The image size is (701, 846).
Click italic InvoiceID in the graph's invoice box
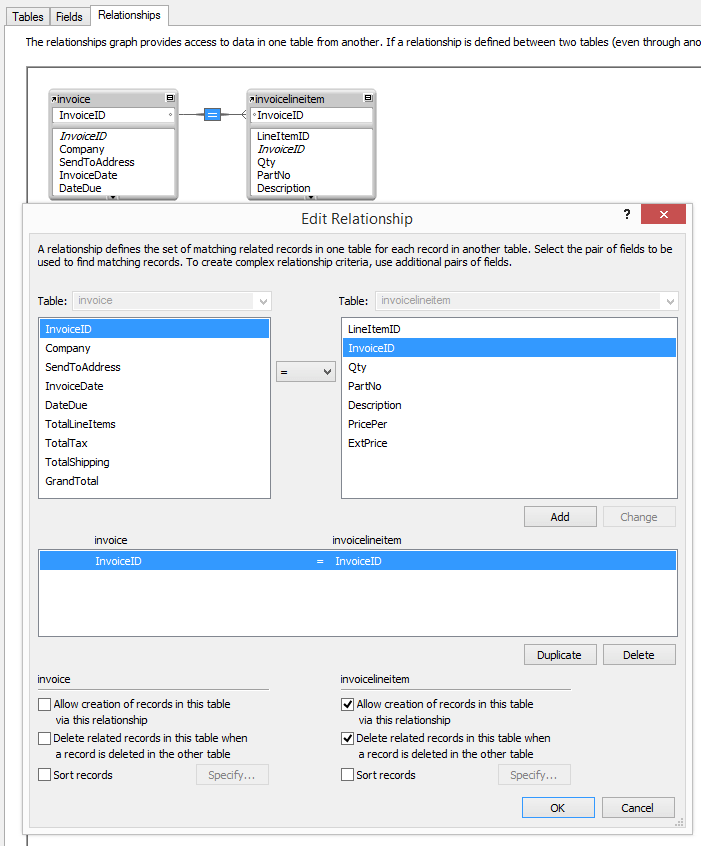pos(83,136)
